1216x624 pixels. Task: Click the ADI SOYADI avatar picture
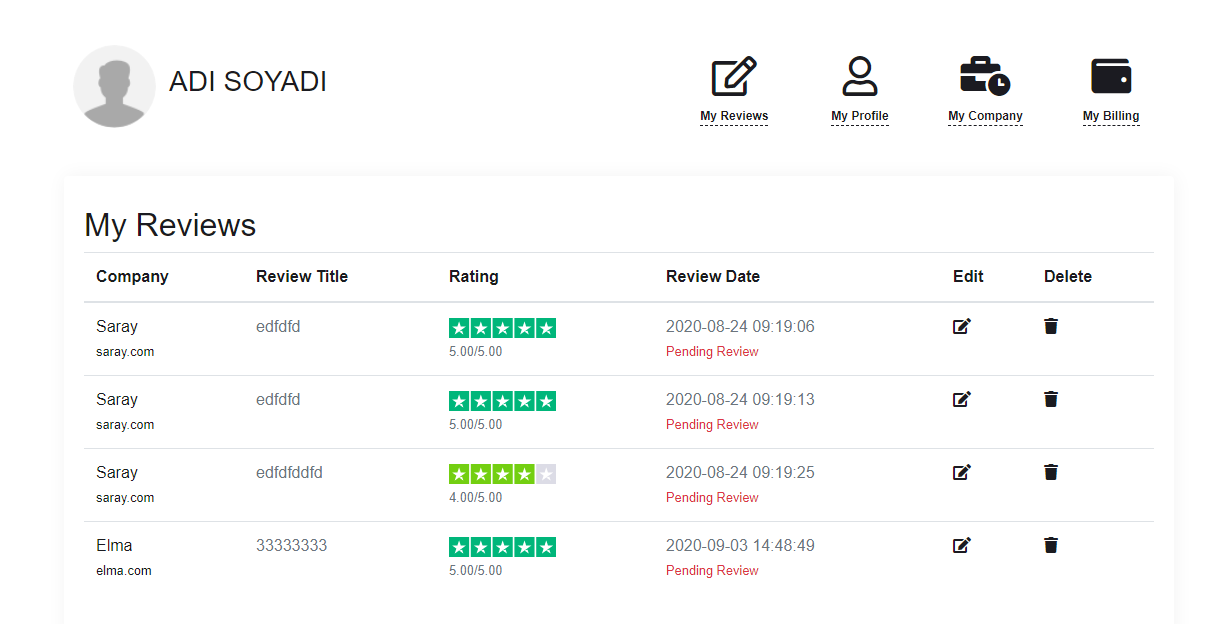pos(115,87)
